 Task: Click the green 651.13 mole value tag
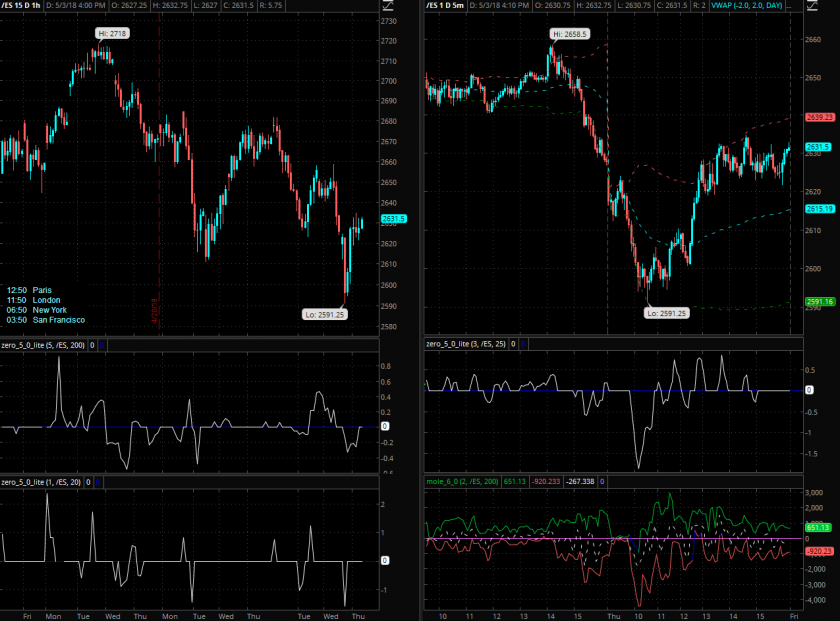[817, 527]
